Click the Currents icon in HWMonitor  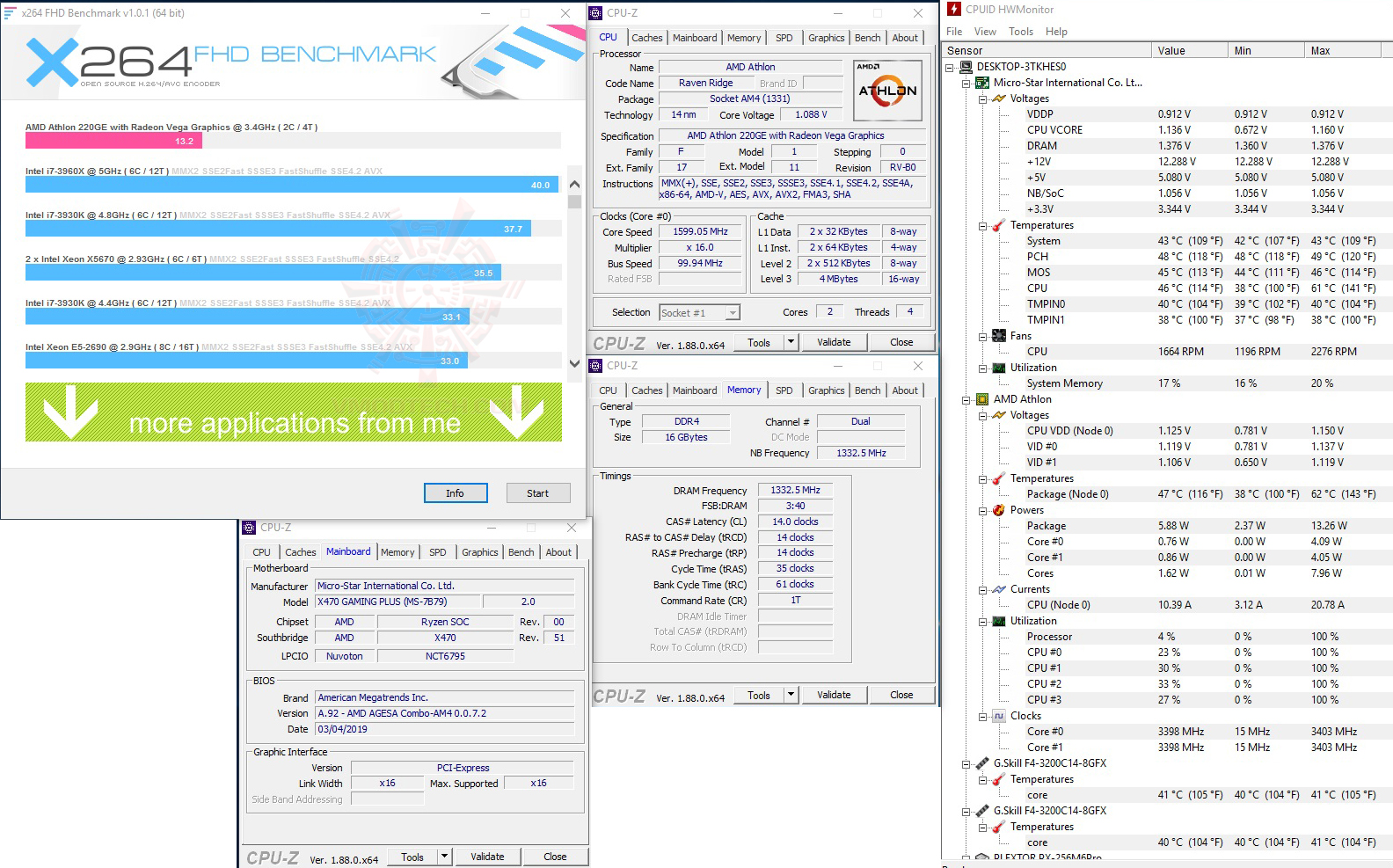(x=999, y=589)
